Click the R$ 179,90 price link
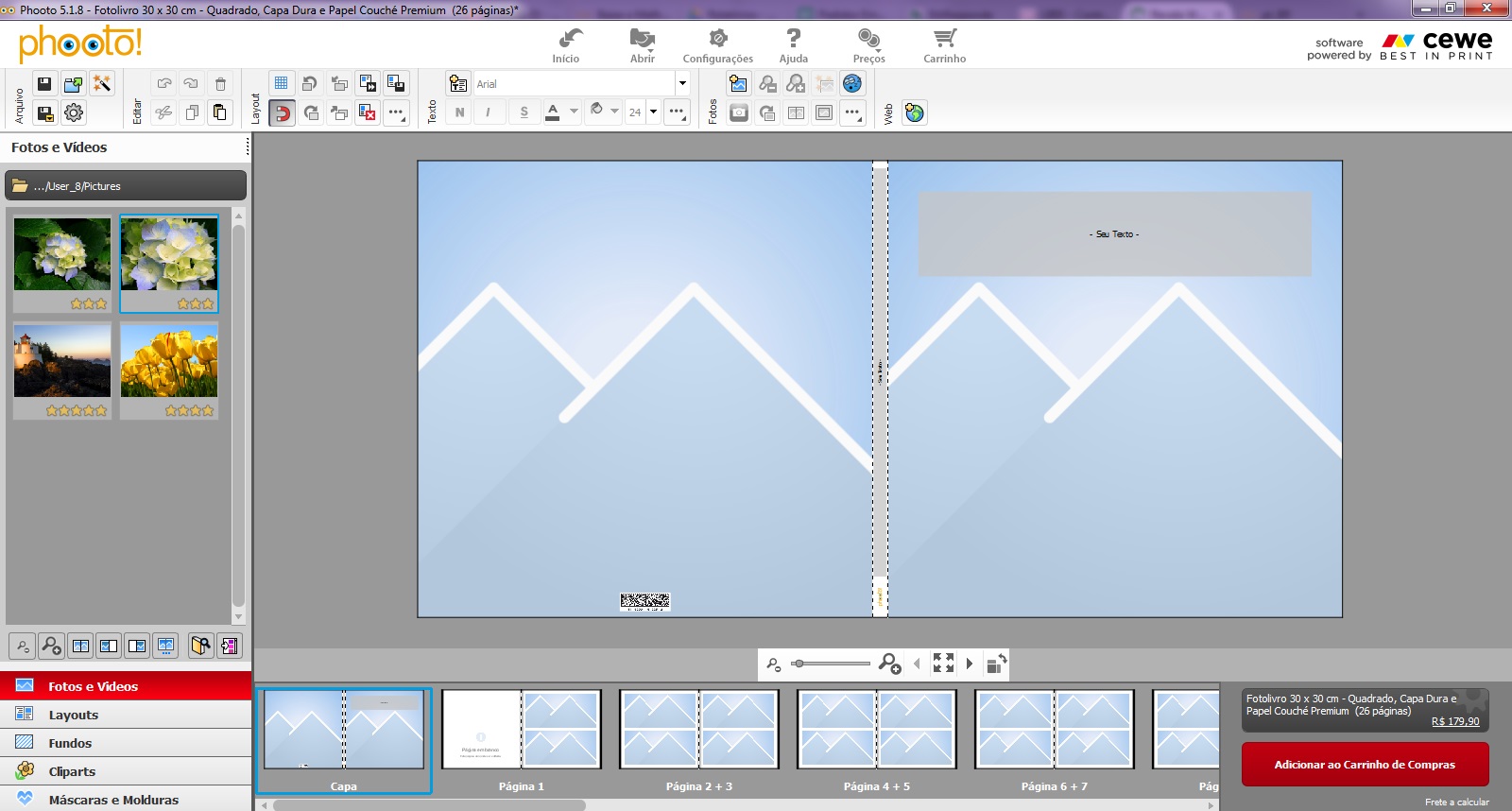Image resolution: width=1512 pixels, height=811 pixels. [x=1455, y=721]
